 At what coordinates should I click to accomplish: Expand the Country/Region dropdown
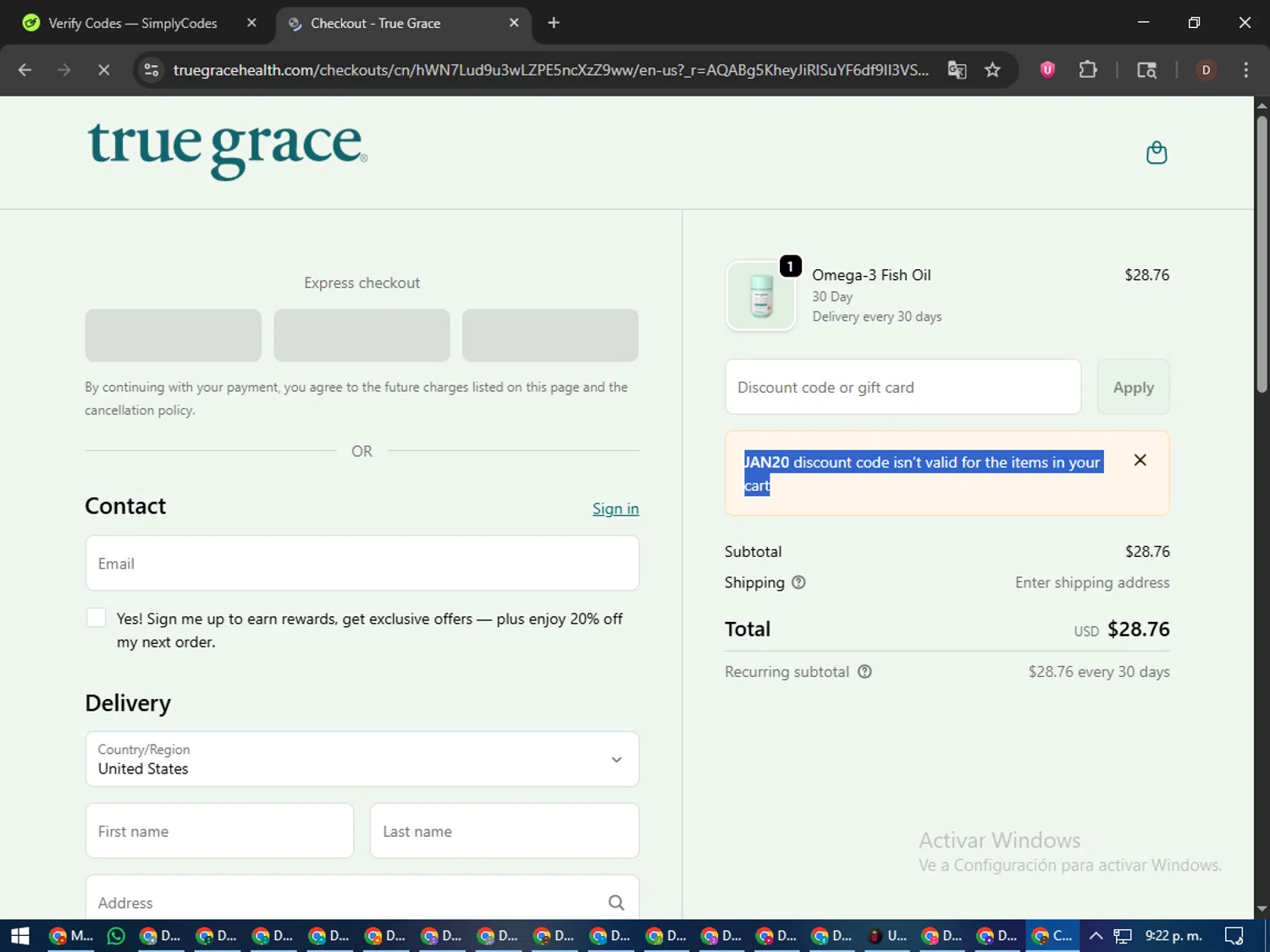(362, 759)
